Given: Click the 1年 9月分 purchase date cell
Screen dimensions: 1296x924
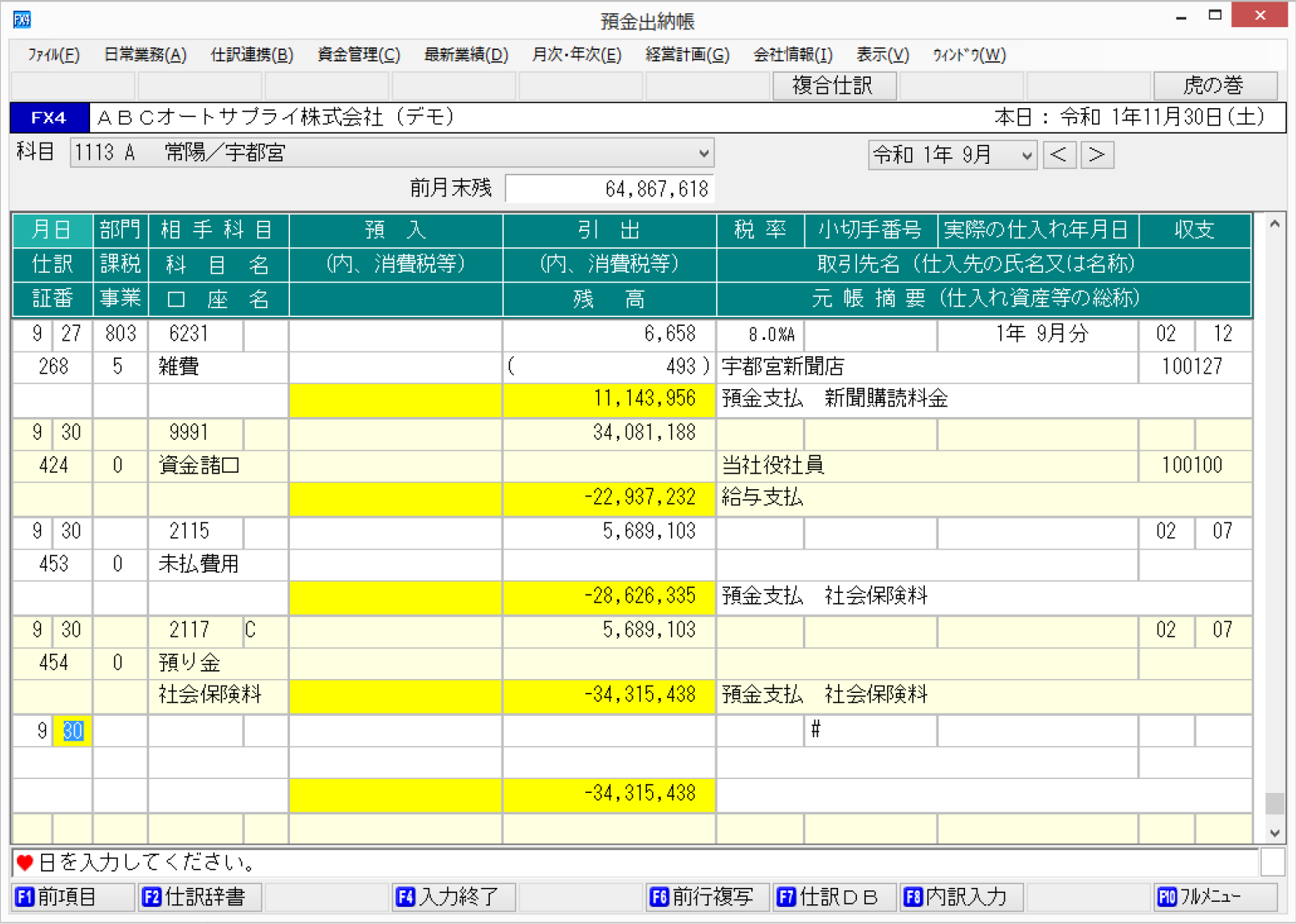Looking at the screenshot, I should [1038, 334].
